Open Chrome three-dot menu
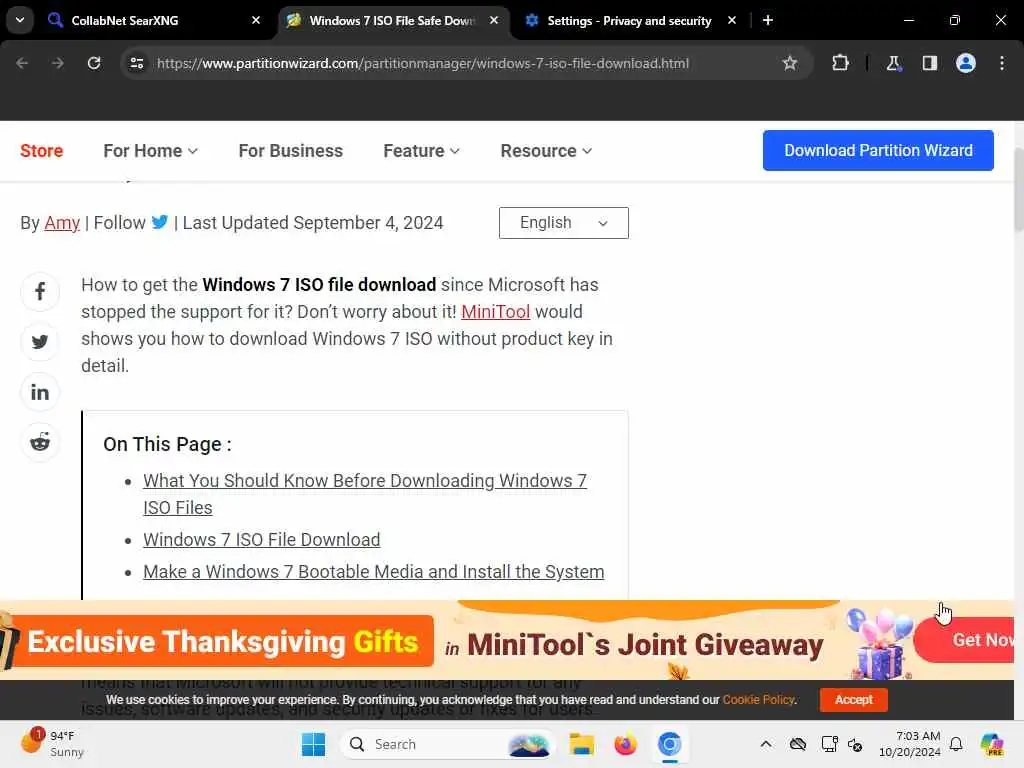Image resolution: width=1024 pixels, height=768 pixels. pos(1002,63)
